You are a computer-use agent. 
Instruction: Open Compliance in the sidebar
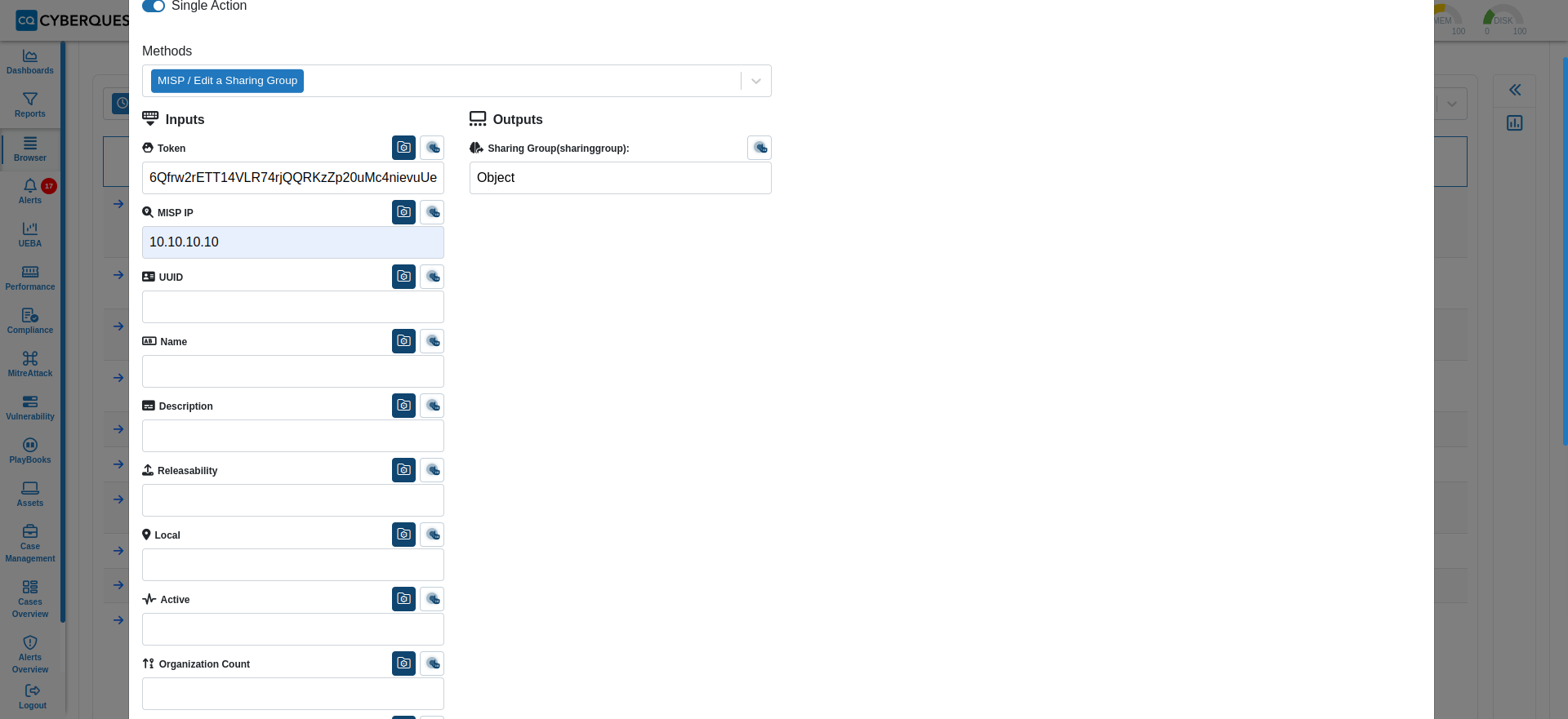click(30, 322)
